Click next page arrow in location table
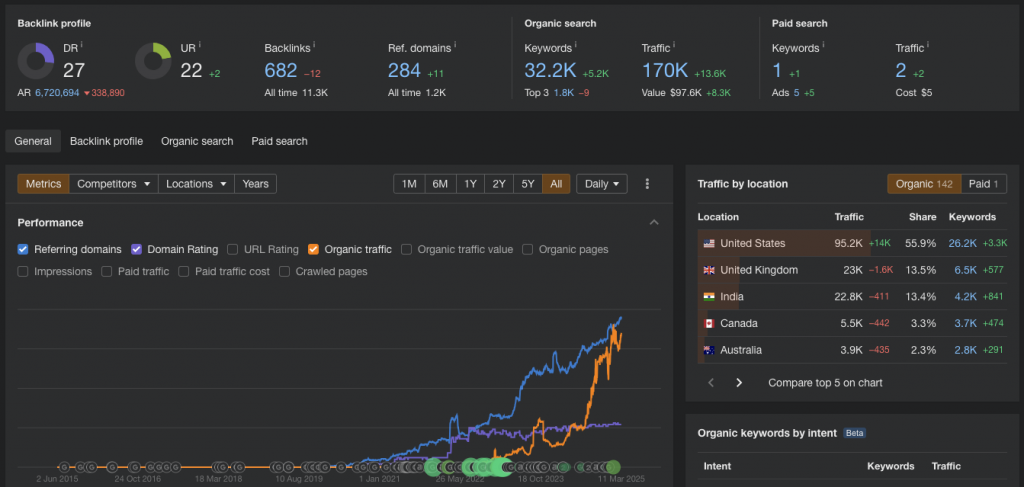Image resolution: width=1024 pixels, height=487 pixels. tap(739, 382)
